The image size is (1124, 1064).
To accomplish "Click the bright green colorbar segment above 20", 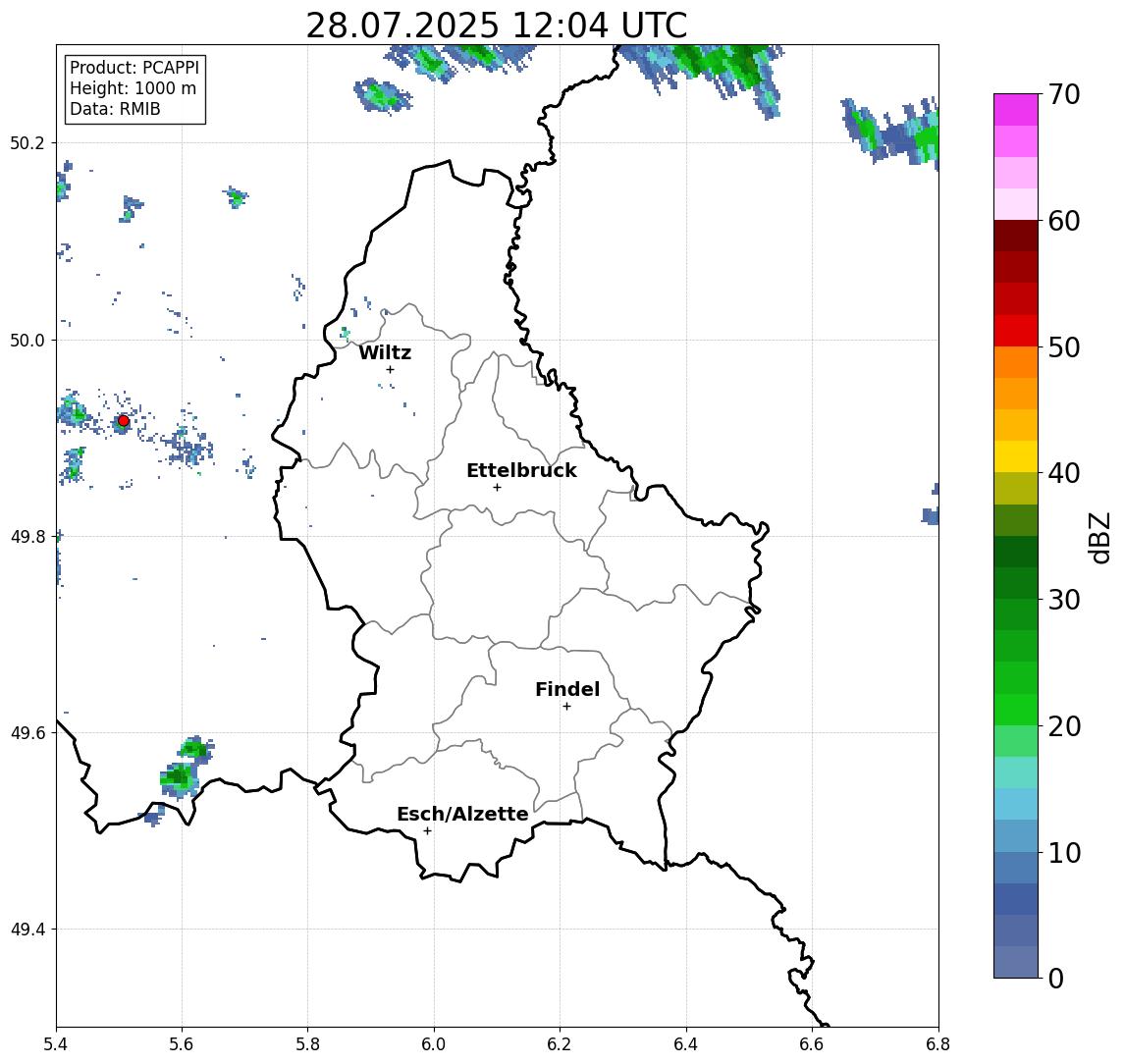I will [1016, 709].
